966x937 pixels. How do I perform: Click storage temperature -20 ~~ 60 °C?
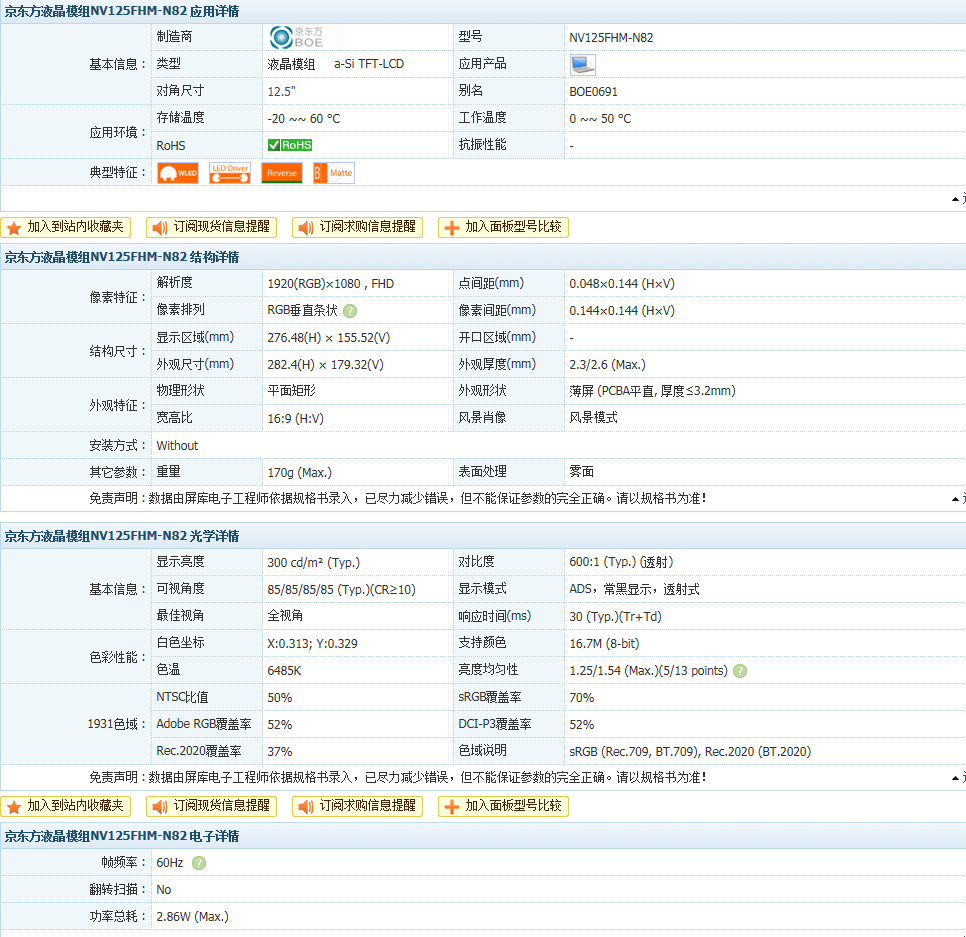[304, 119]
